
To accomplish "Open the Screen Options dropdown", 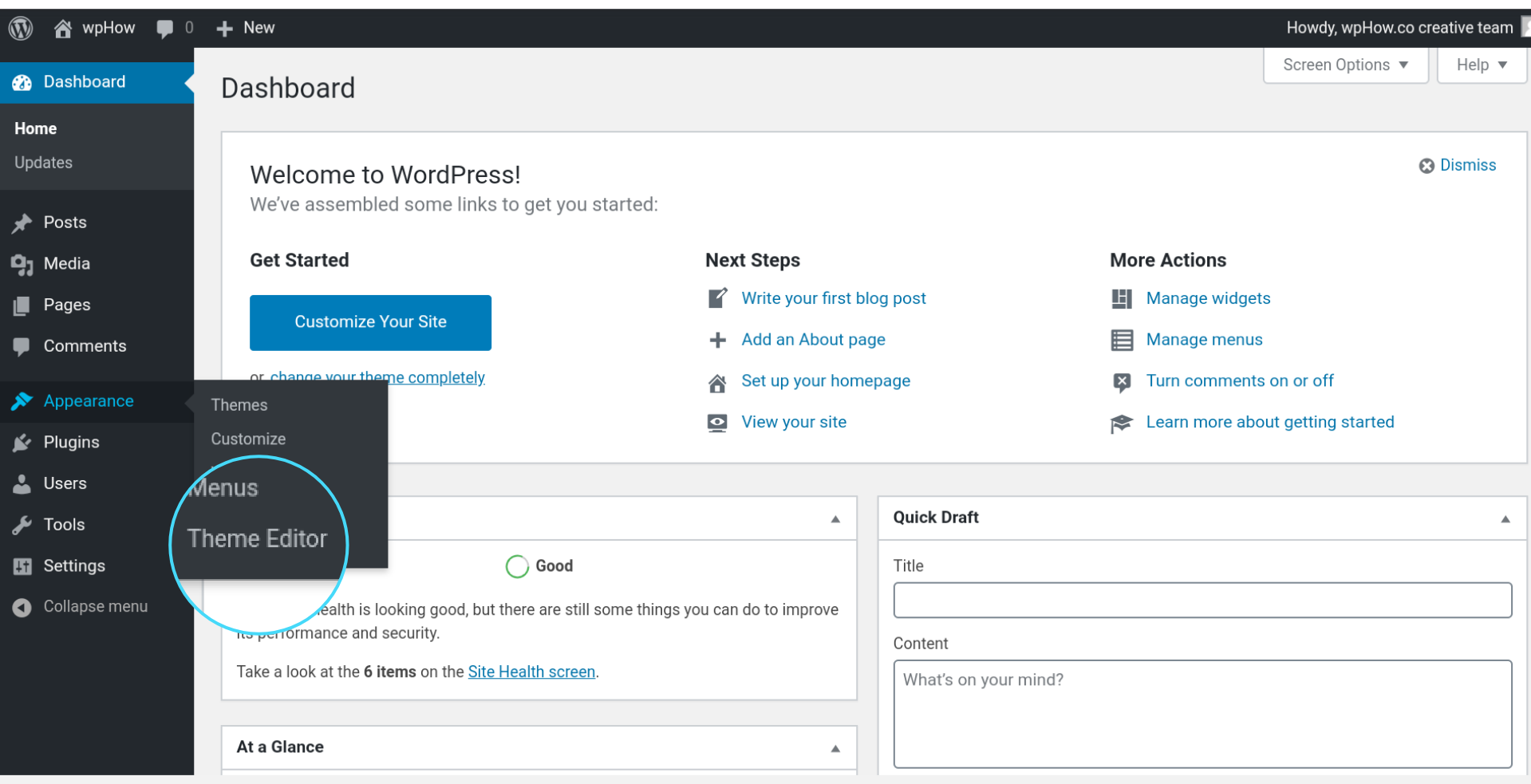I will (1344, 65).
